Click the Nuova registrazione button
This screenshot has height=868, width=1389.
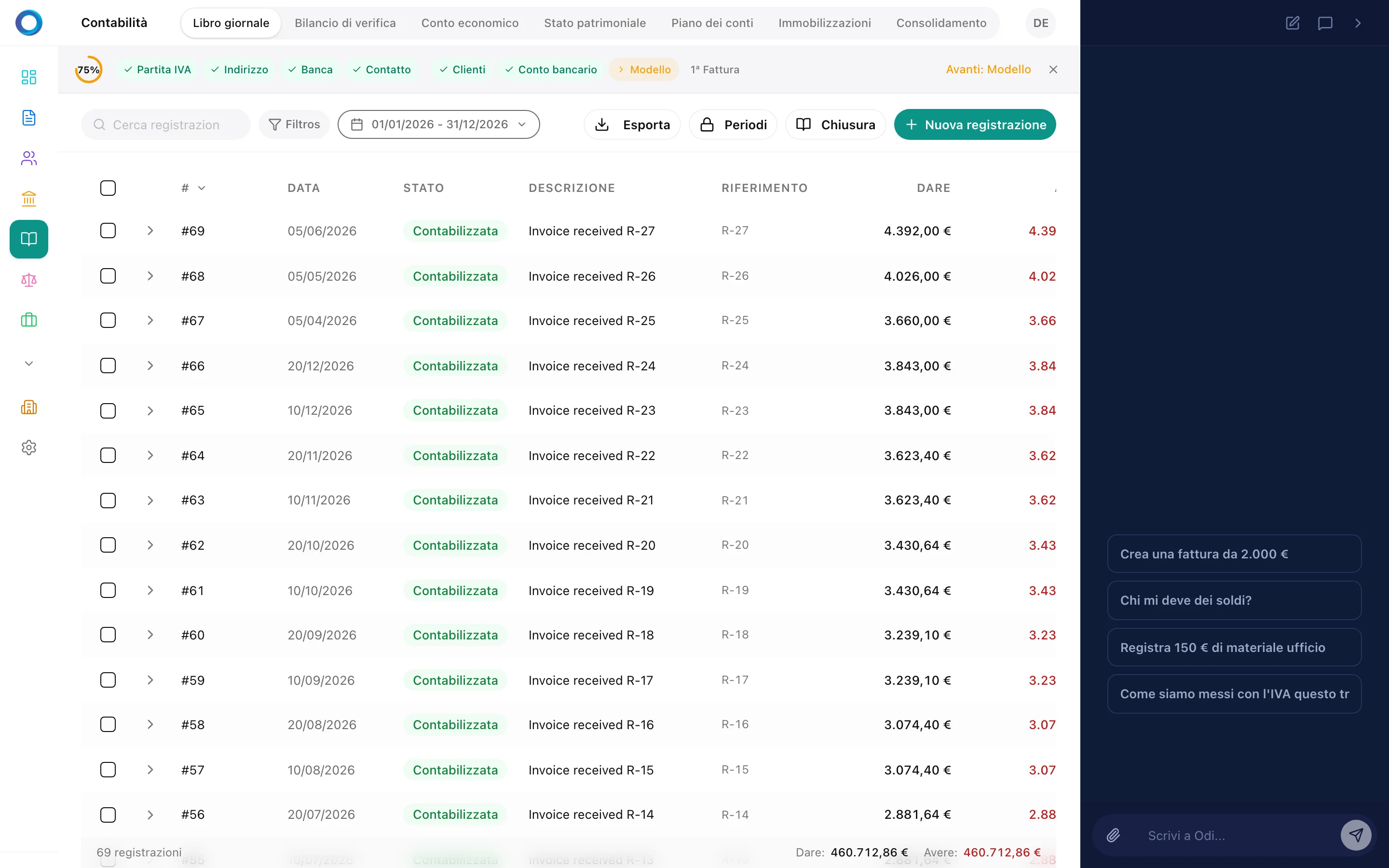(x=975, y=124)
